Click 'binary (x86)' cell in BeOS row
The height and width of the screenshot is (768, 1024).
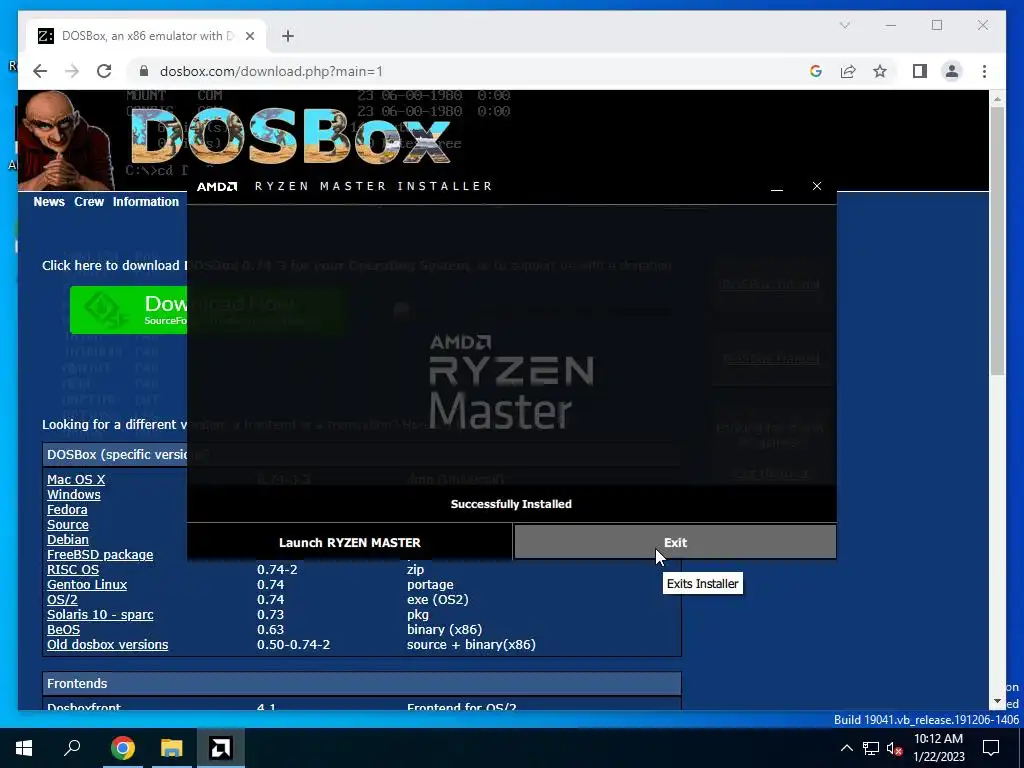click(x=444, y=630)
